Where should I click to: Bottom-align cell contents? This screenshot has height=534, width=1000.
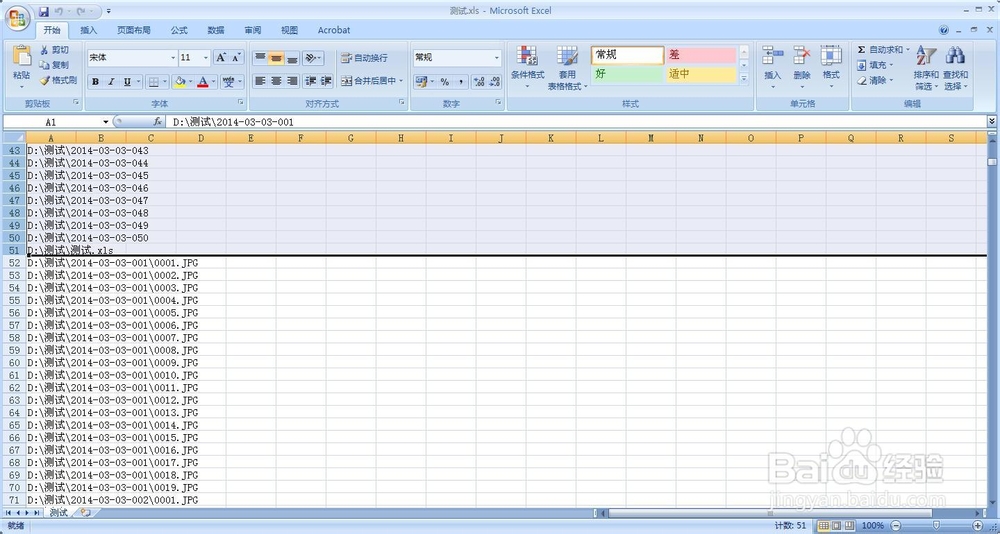[292, 58]
